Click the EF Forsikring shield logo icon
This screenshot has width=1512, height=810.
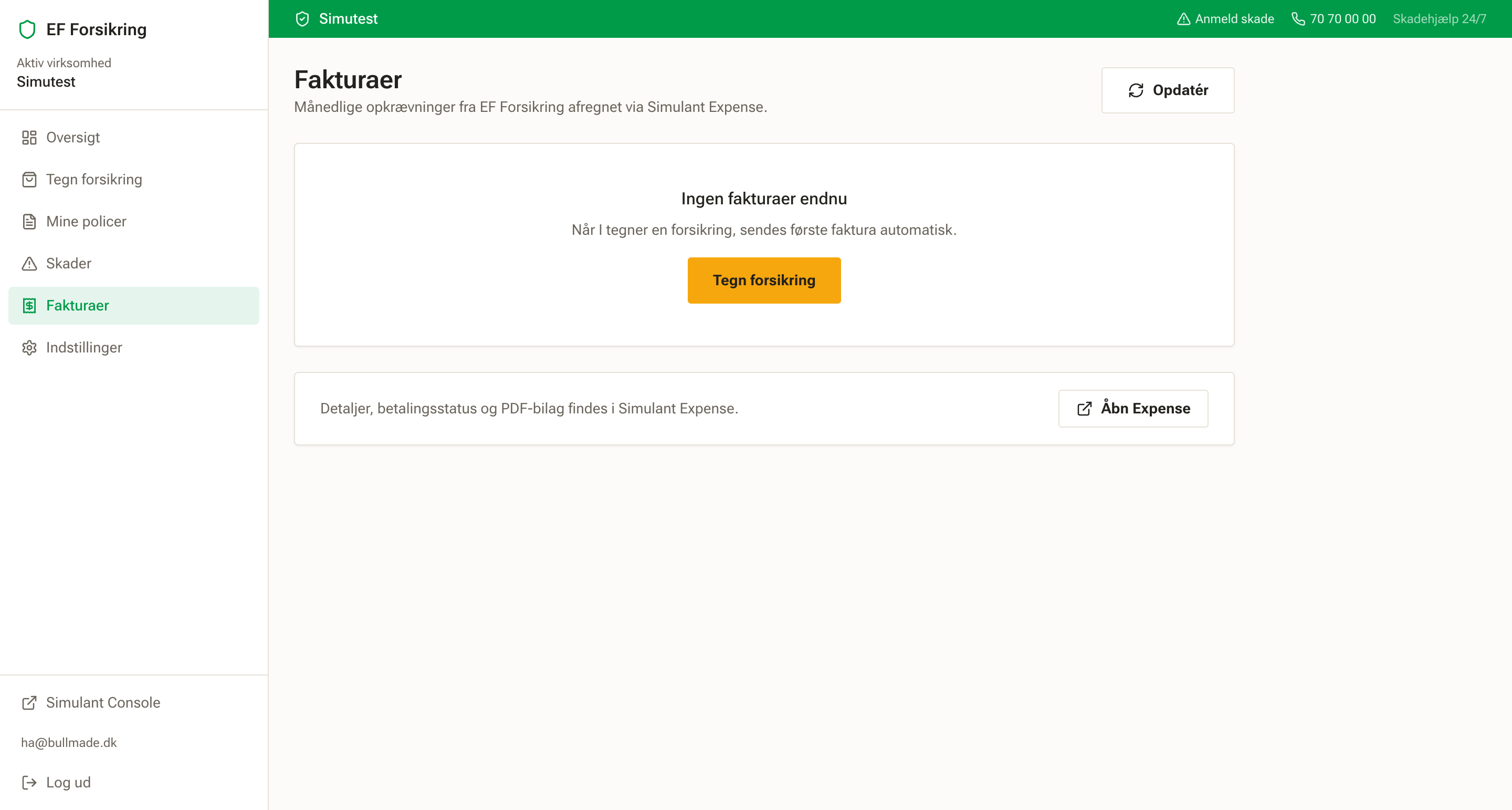tap(28, 29)
